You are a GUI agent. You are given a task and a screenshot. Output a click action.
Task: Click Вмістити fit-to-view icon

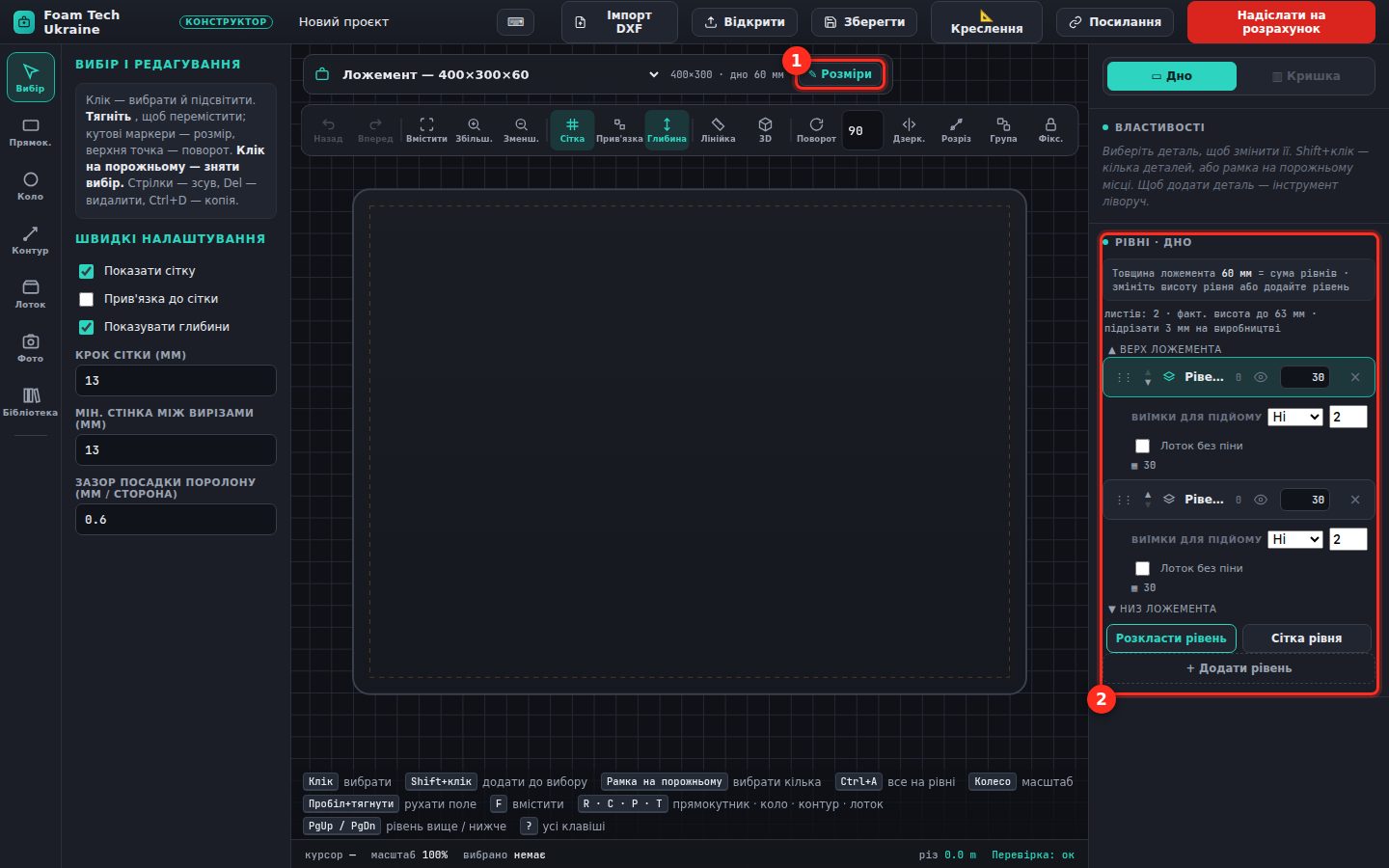click(x=426, y=130)
